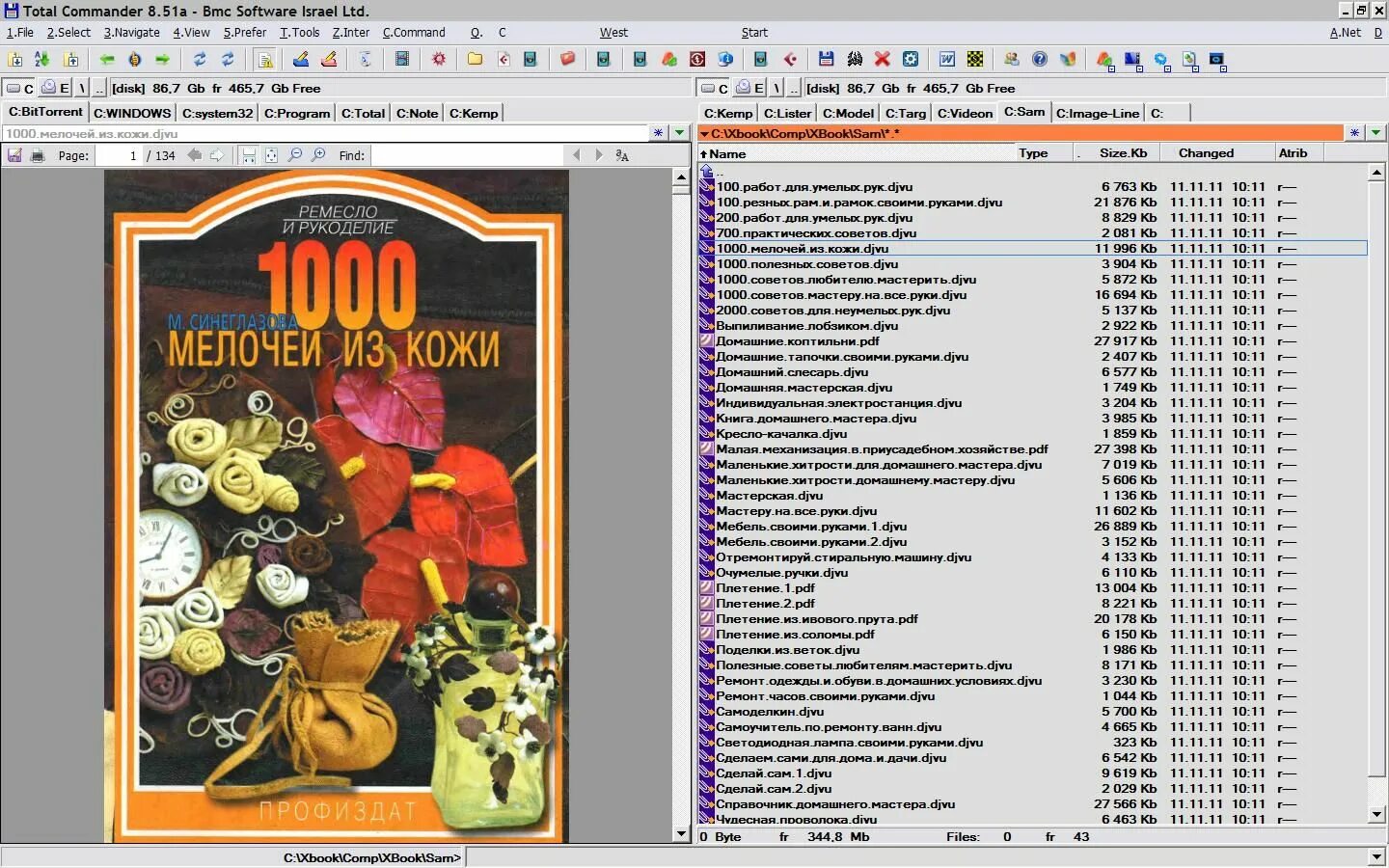This screenshot has width=1389, height=868.
Task: Click the yellow-black checkered toolbar icon
Action: (x=975, y=60)
